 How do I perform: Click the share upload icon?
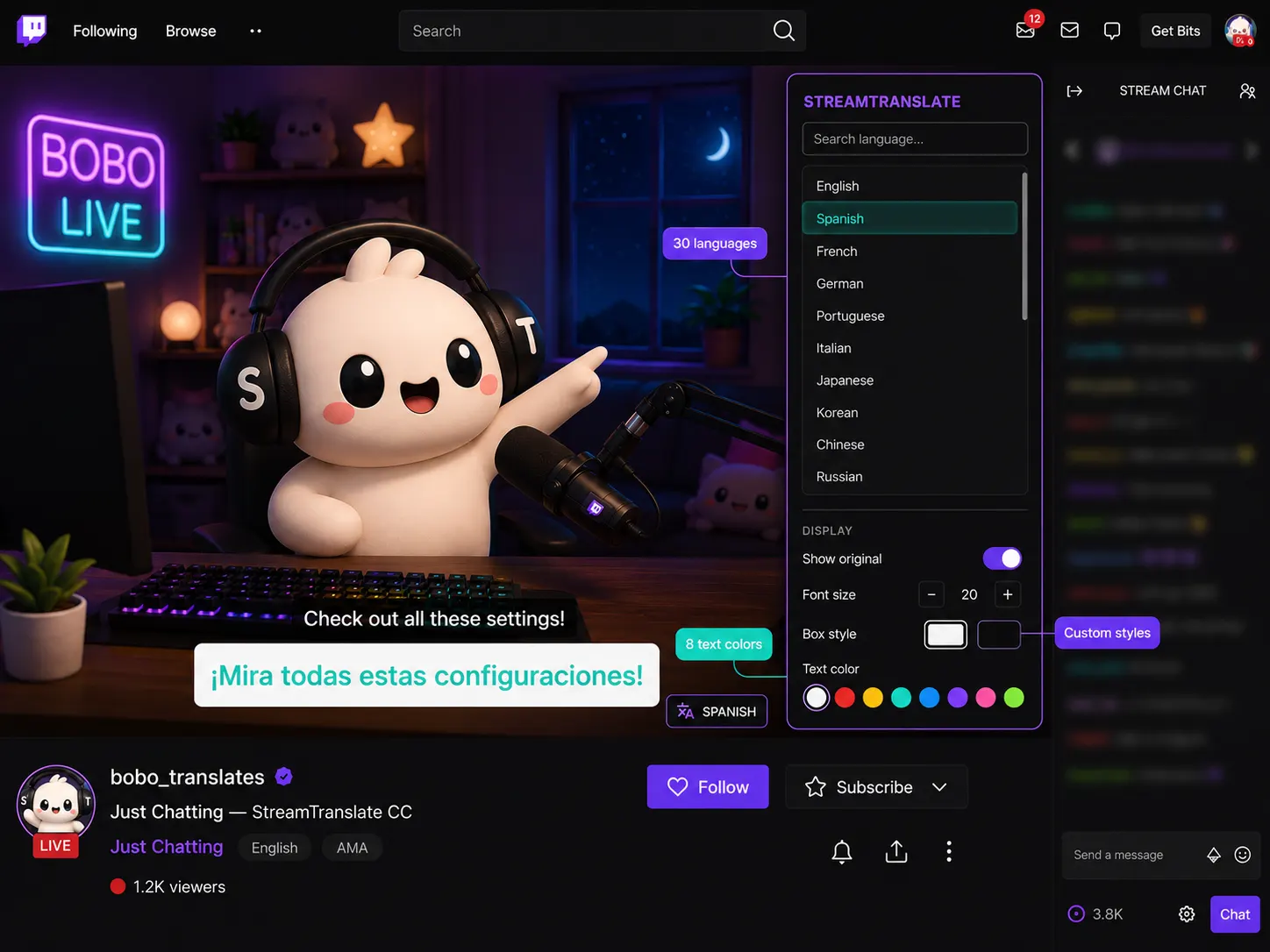(x=896, y=851)
